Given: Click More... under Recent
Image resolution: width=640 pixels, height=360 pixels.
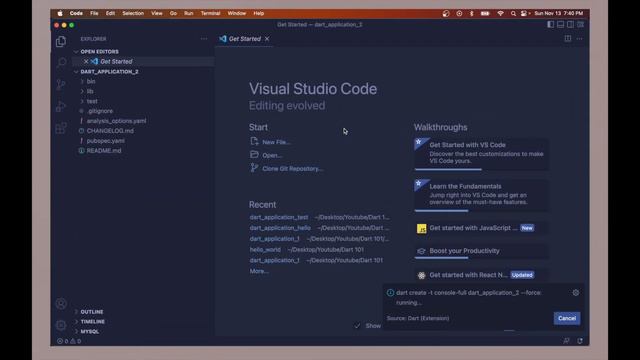Looking at the screenshot, I should click(x=259, y=271).
